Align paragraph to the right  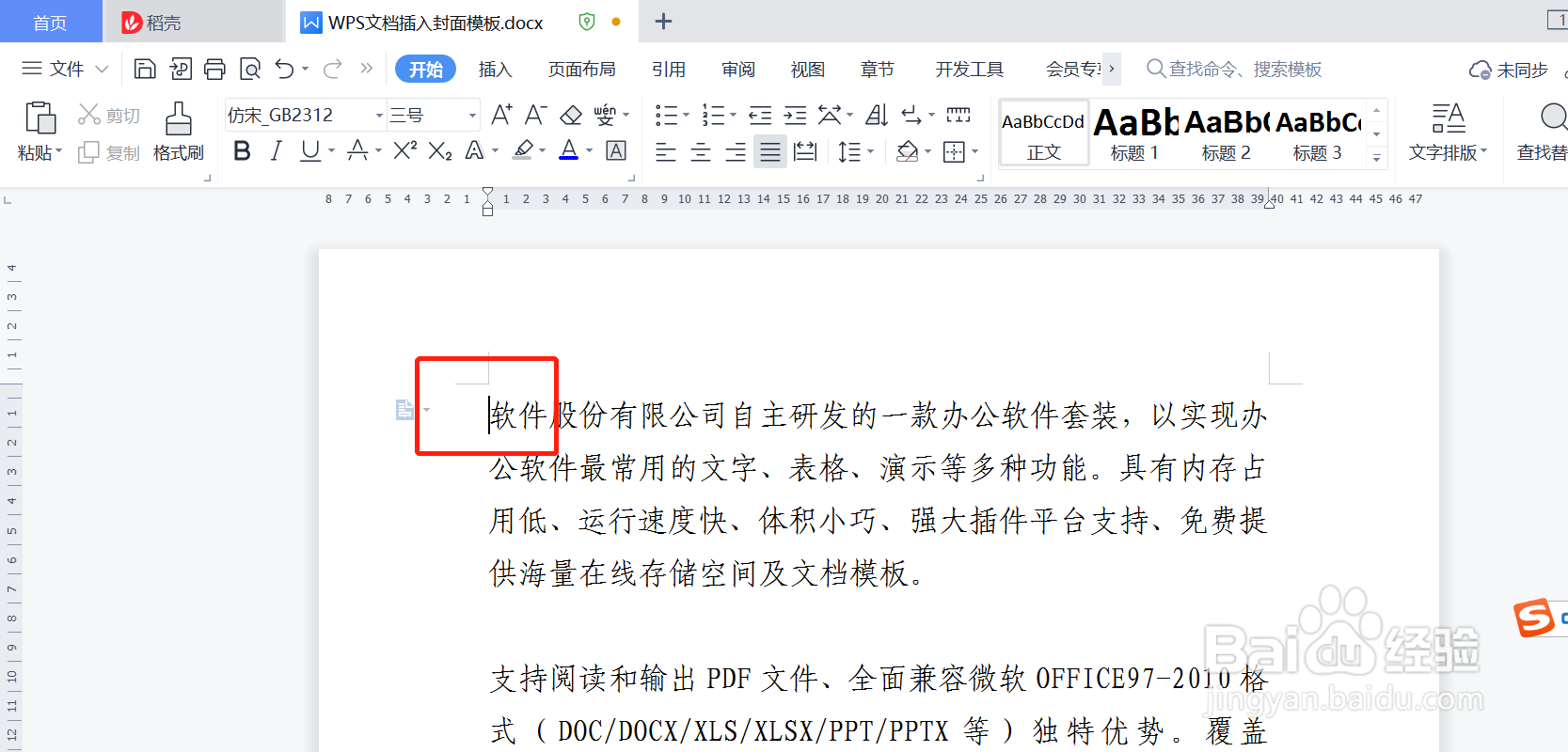pyautogui.click(x=736, y=150)
